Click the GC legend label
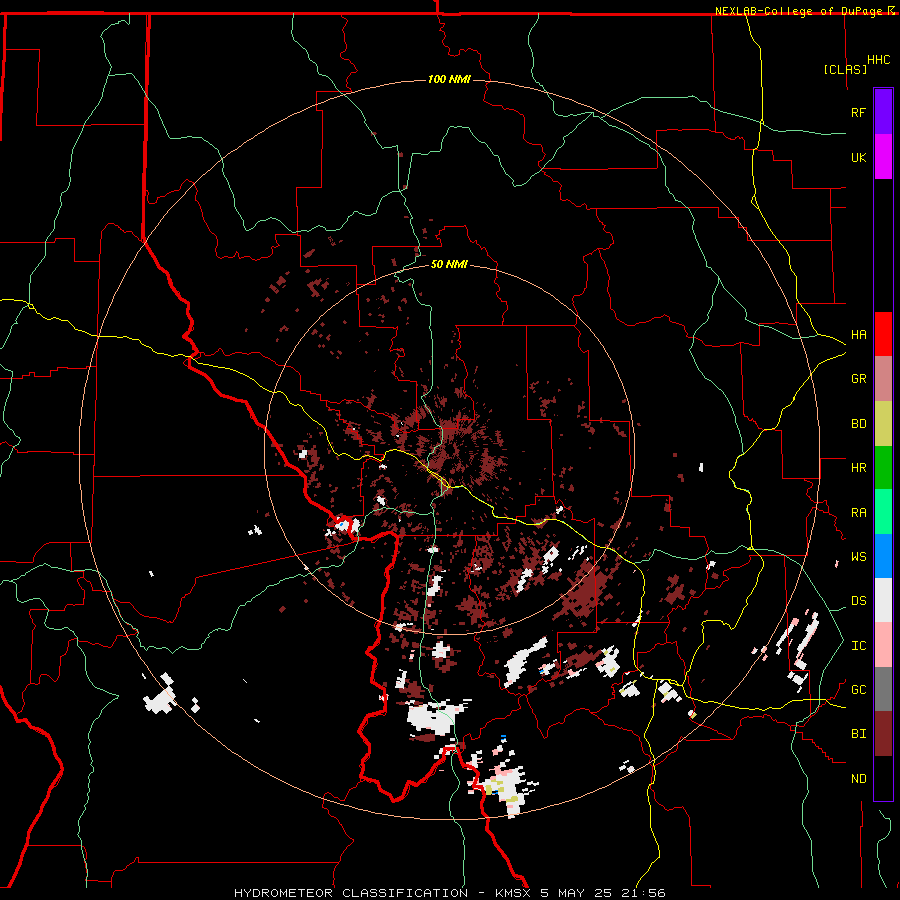This screenshot has width=900, height=900. pyautogui.click(x=858, y=690)
